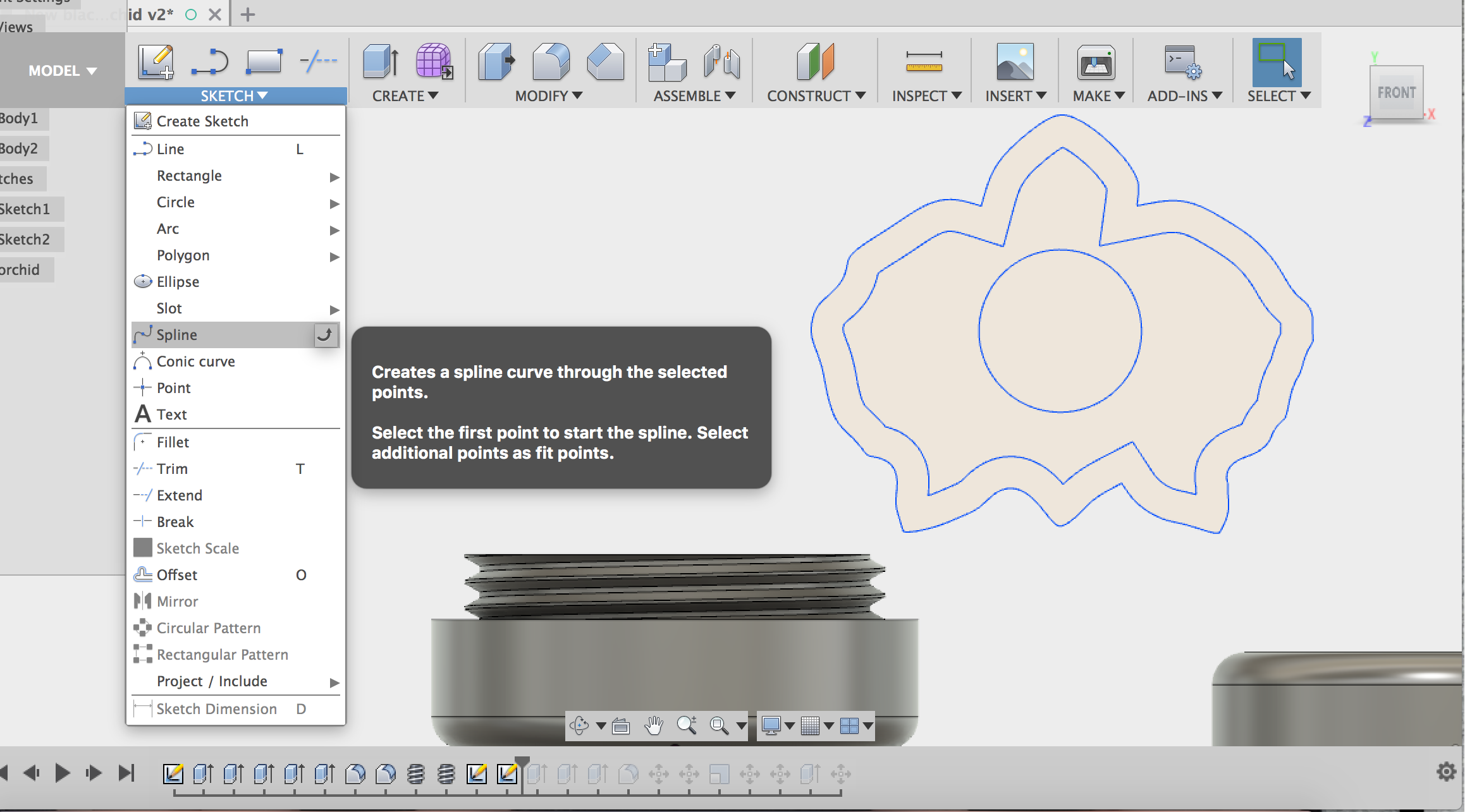Open the ADD-INS dropdown menu

coord(1184,96)
